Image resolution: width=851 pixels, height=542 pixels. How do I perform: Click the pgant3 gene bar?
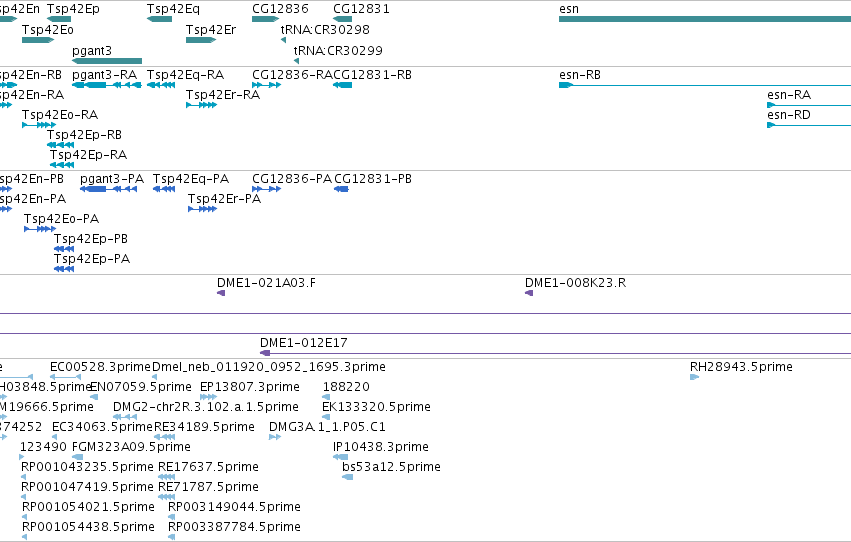(107, 61)
